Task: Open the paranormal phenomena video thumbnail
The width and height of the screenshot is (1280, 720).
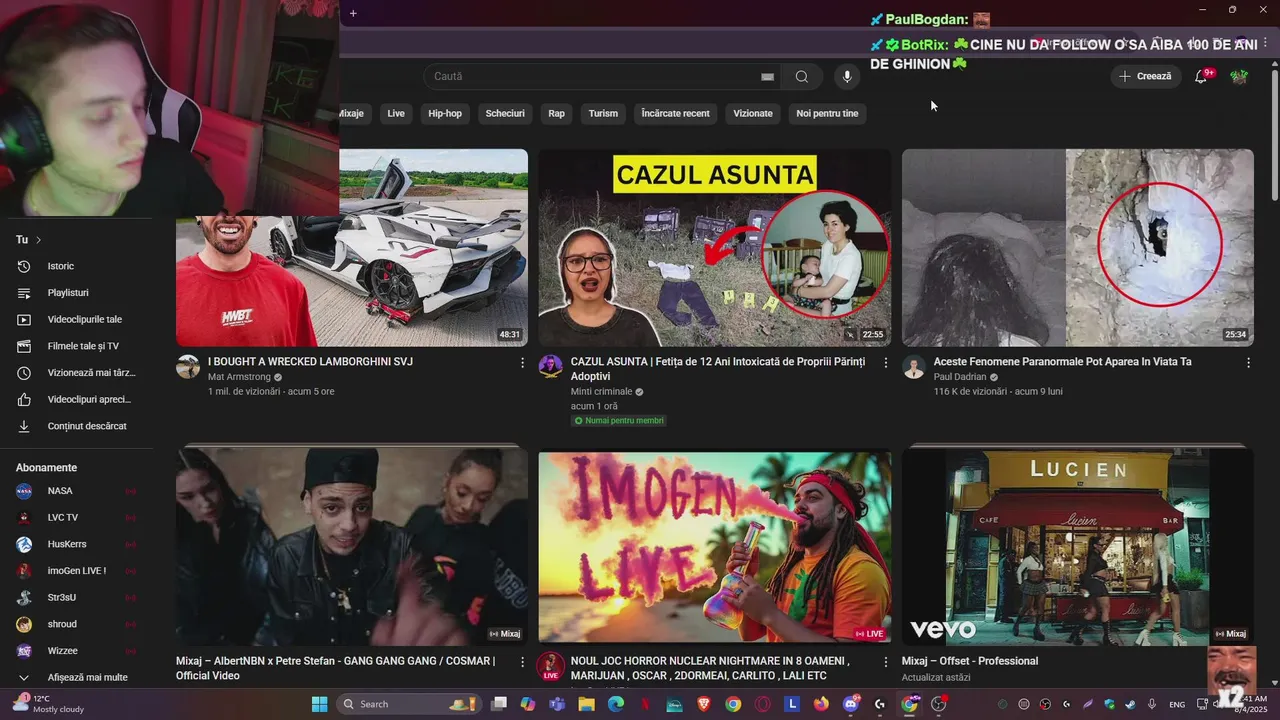Action: pos(1078,248)
